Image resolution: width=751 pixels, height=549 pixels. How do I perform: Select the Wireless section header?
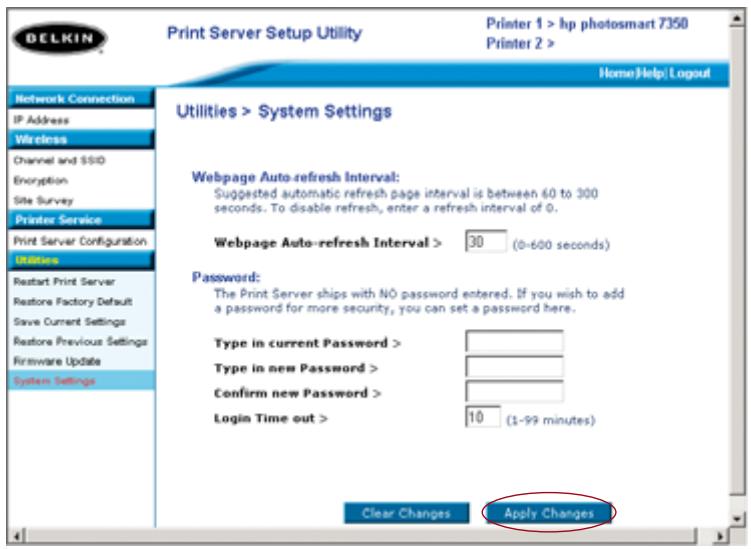(x=81, y=139)
